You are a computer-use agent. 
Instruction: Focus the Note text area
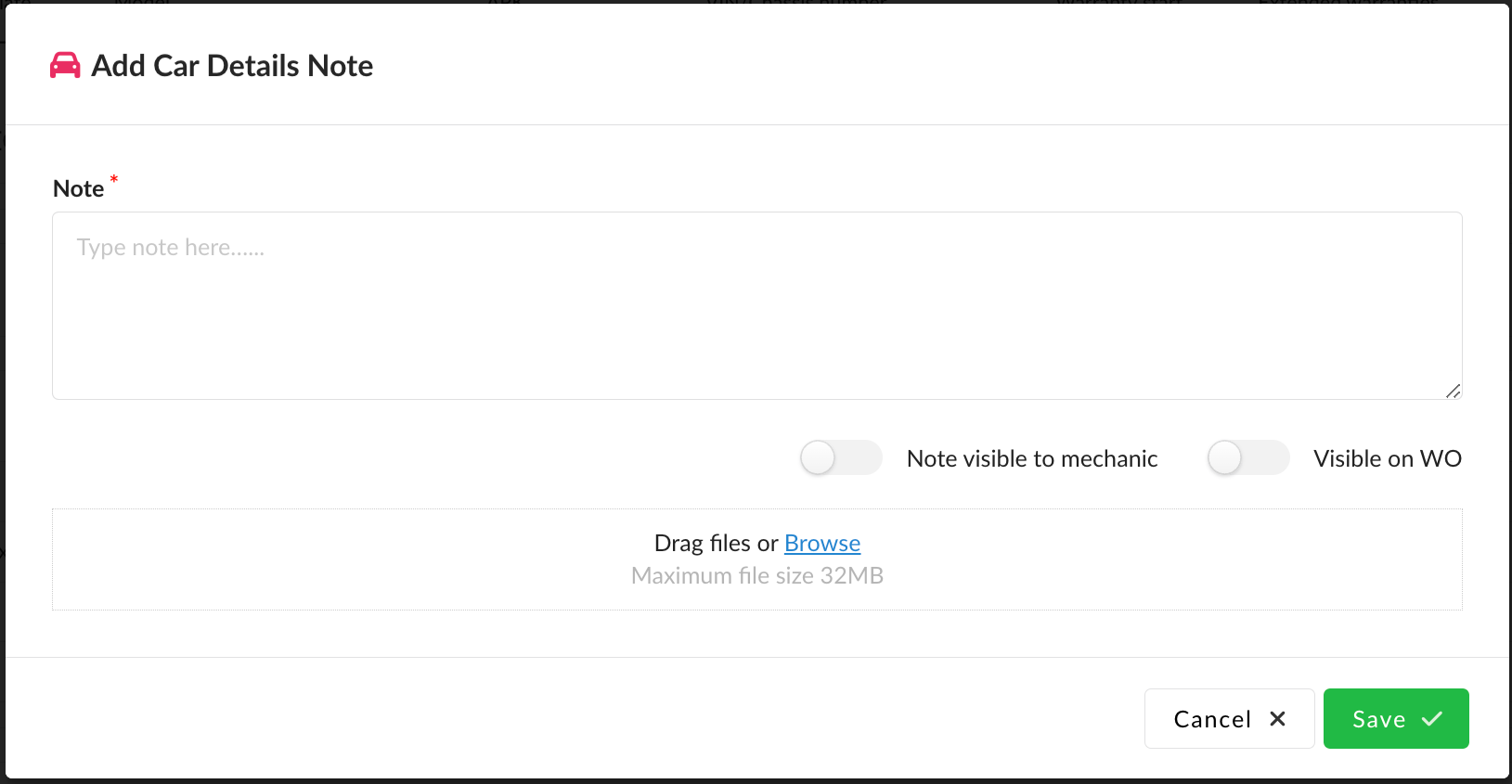(756, 315)
